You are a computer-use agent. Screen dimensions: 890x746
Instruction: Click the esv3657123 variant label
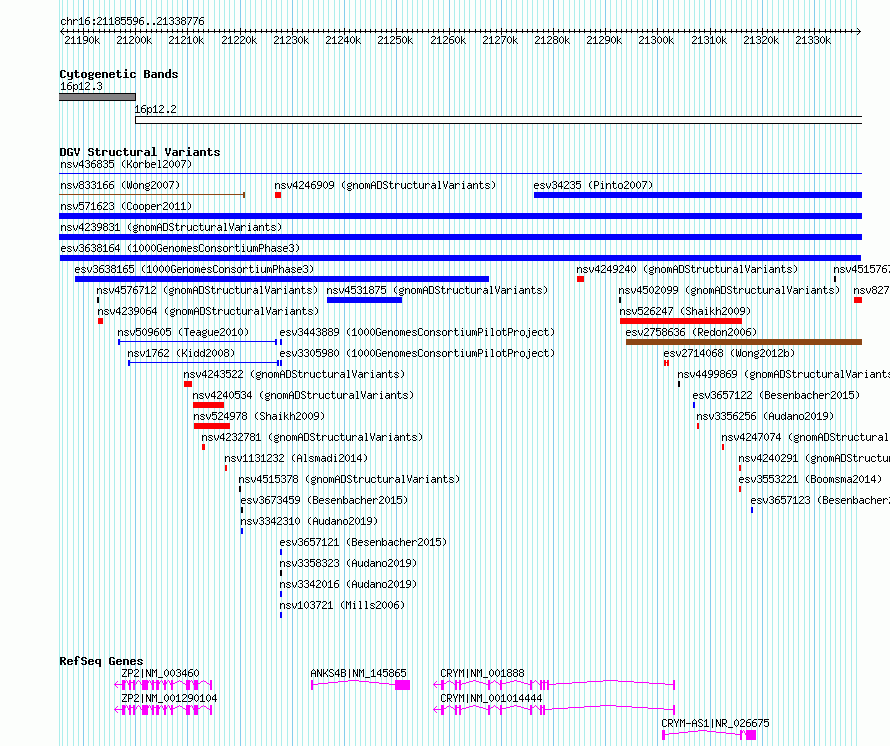(x=820, y=500)
